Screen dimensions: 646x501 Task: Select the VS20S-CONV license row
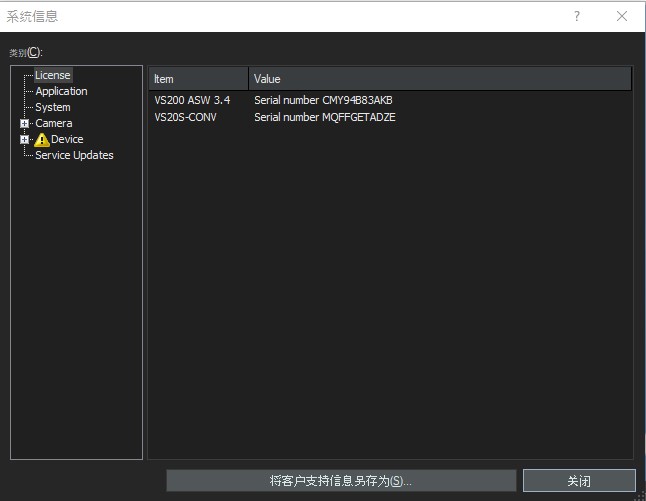click(x=186, y=117)
